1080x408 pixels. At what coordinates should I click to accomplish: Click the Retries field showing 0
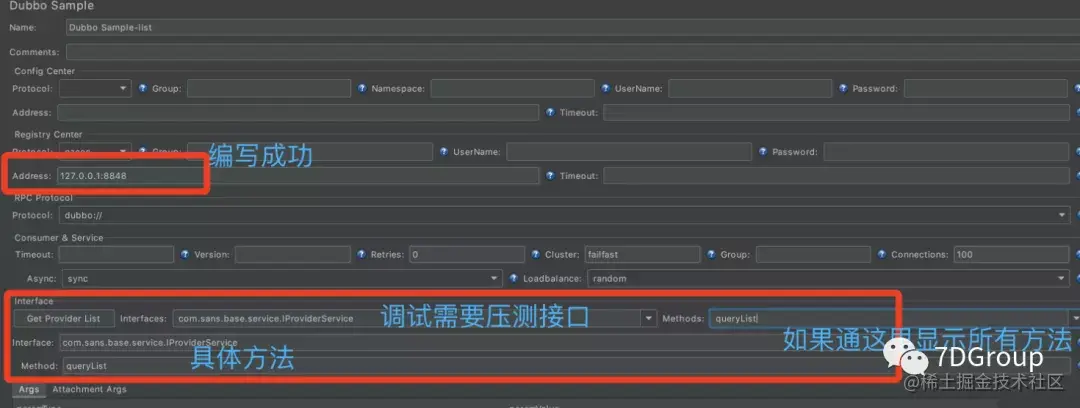pyautogui.click(x=467, y=254)
